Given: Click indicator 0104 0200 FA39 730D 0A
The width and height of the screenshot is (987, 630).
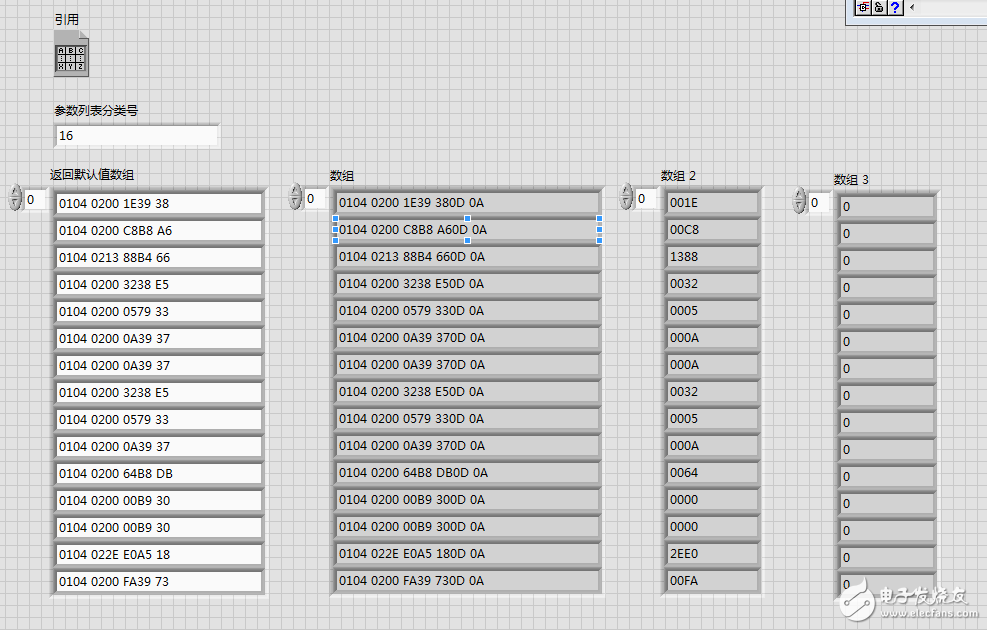Looking at the screenshot, I should (x=467, y=581).
